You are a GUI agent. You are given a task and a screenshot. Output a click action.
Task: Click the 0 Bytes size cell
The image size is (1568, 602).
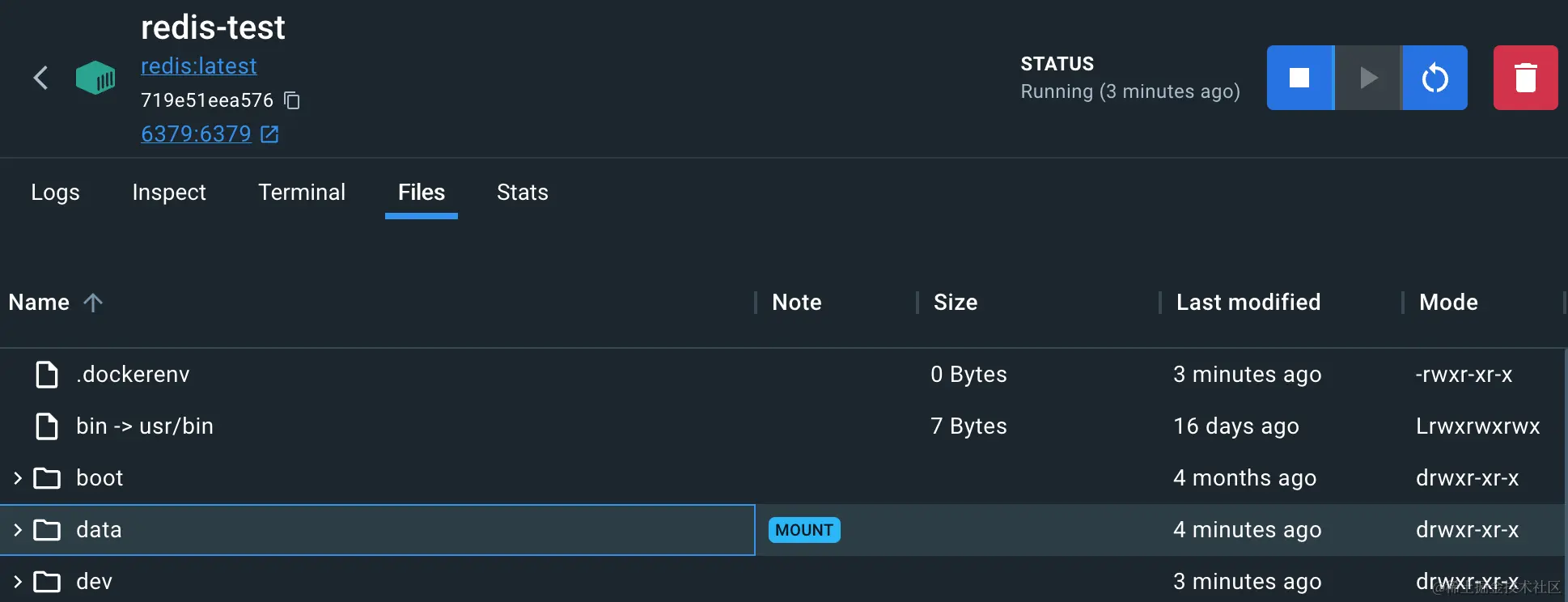point(968,374)
